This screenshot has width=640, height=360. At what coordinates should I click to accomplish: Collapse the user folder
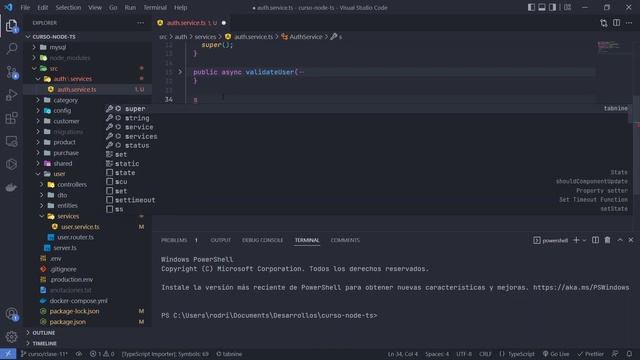[59, 174]
